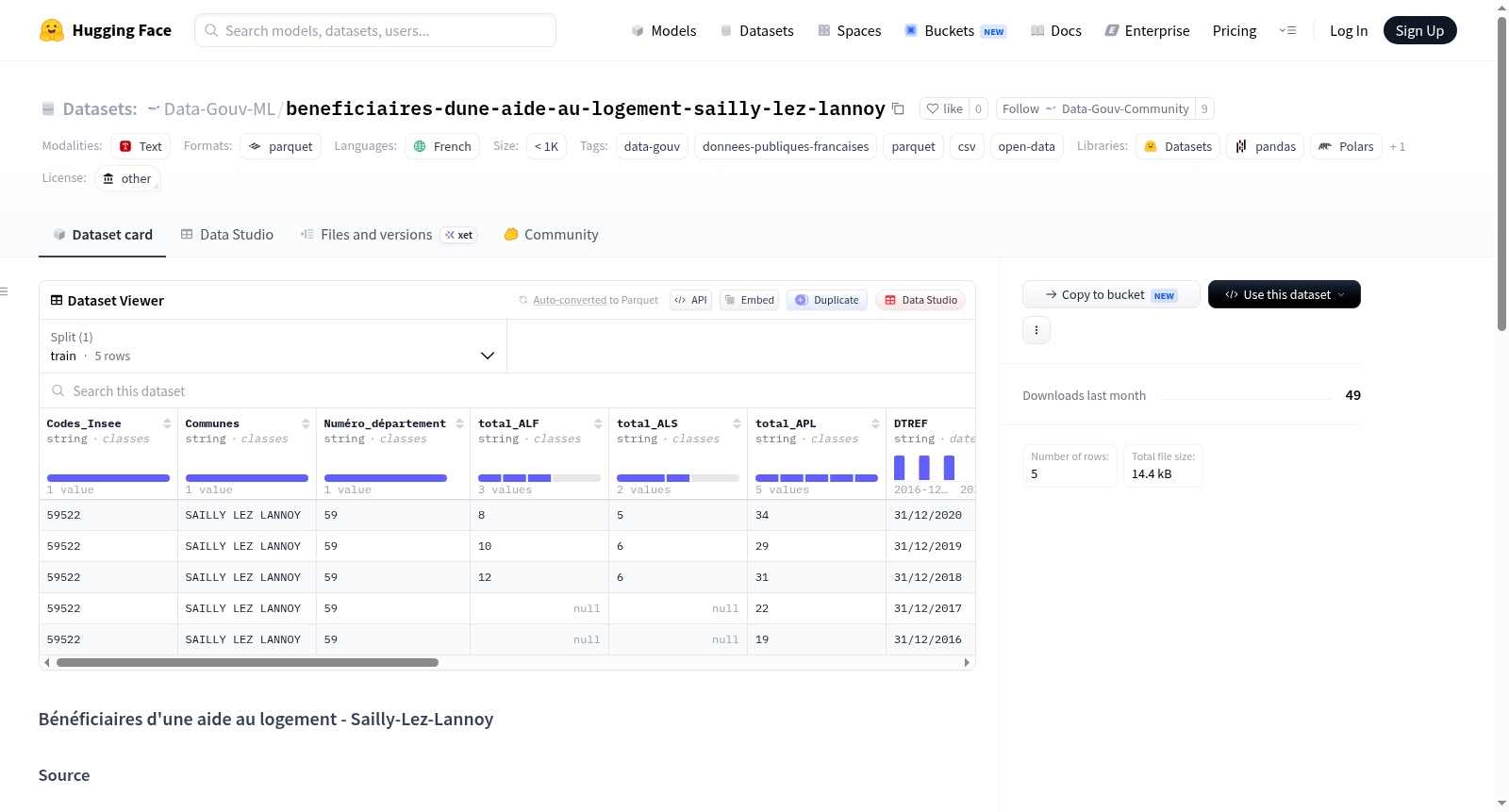
Task: Expand the train split dropdown
Action: 273,346
